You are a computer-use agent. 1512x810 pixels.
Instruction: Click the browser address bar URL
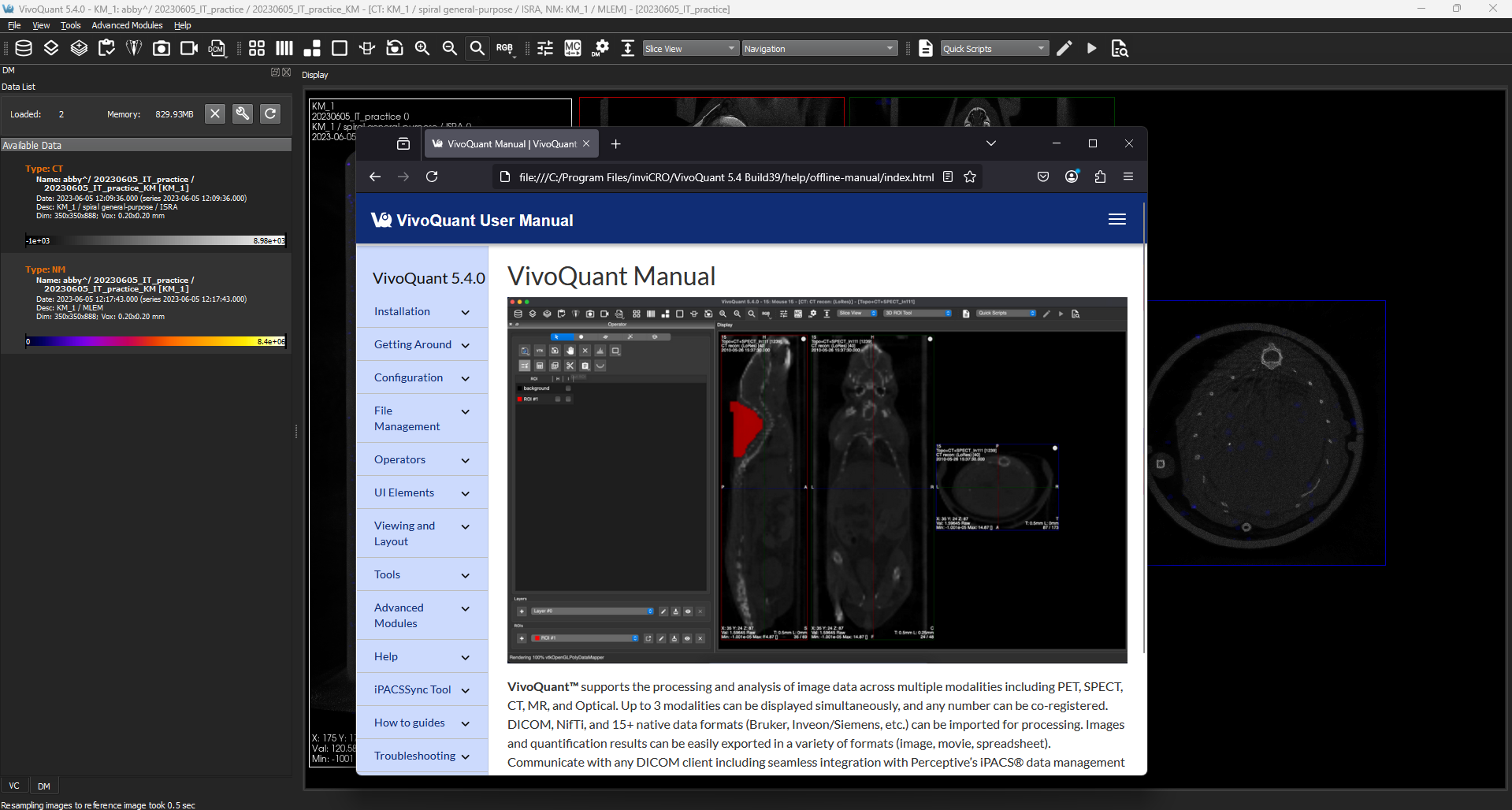pos(726,177)
